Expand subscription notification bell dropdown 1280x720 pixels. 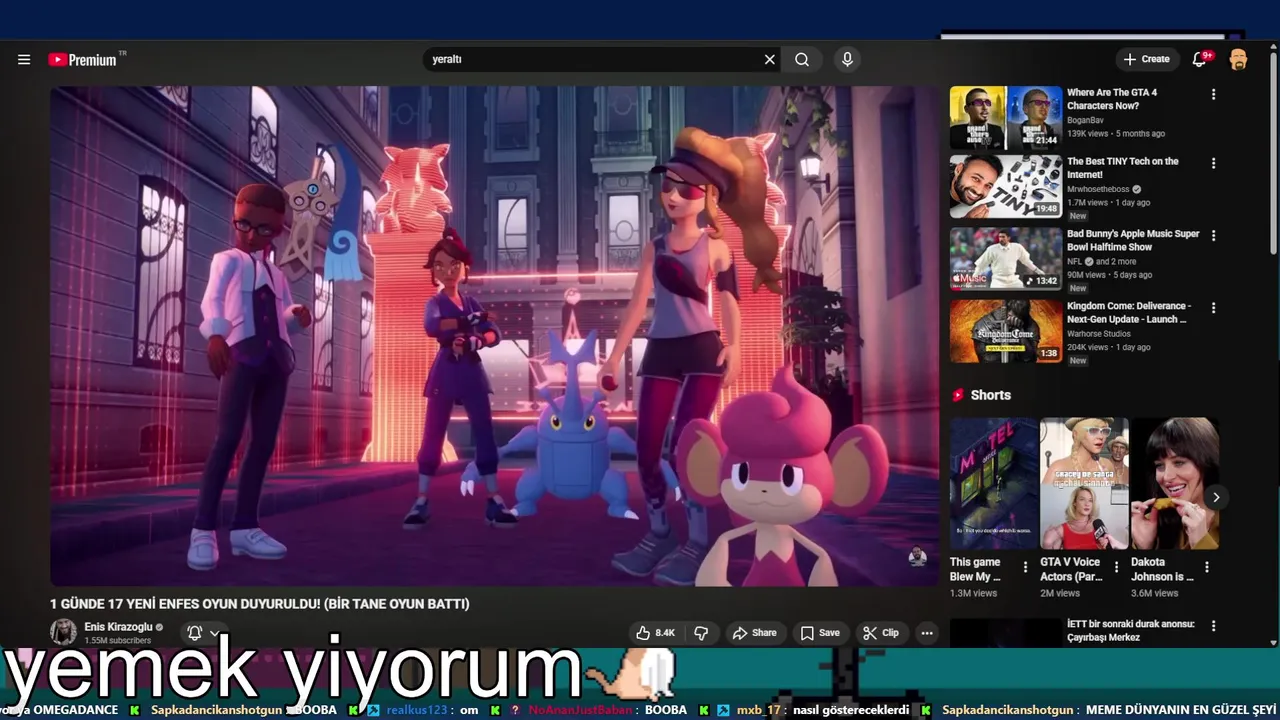coord(203,633)
